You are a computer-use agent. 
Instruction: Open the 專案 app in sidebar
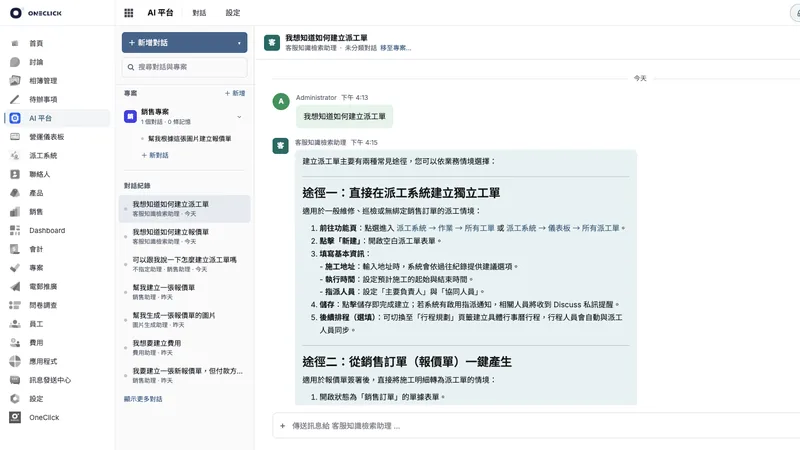(x=36, y=268)
